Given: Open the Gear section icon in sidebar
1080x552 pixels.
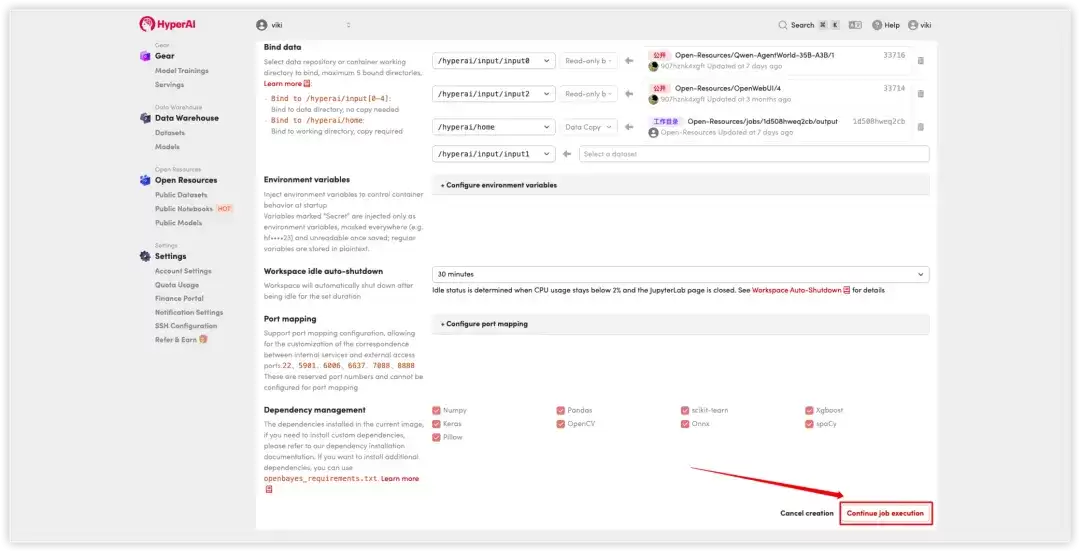Looking at the screenshot, I should 145,56.
